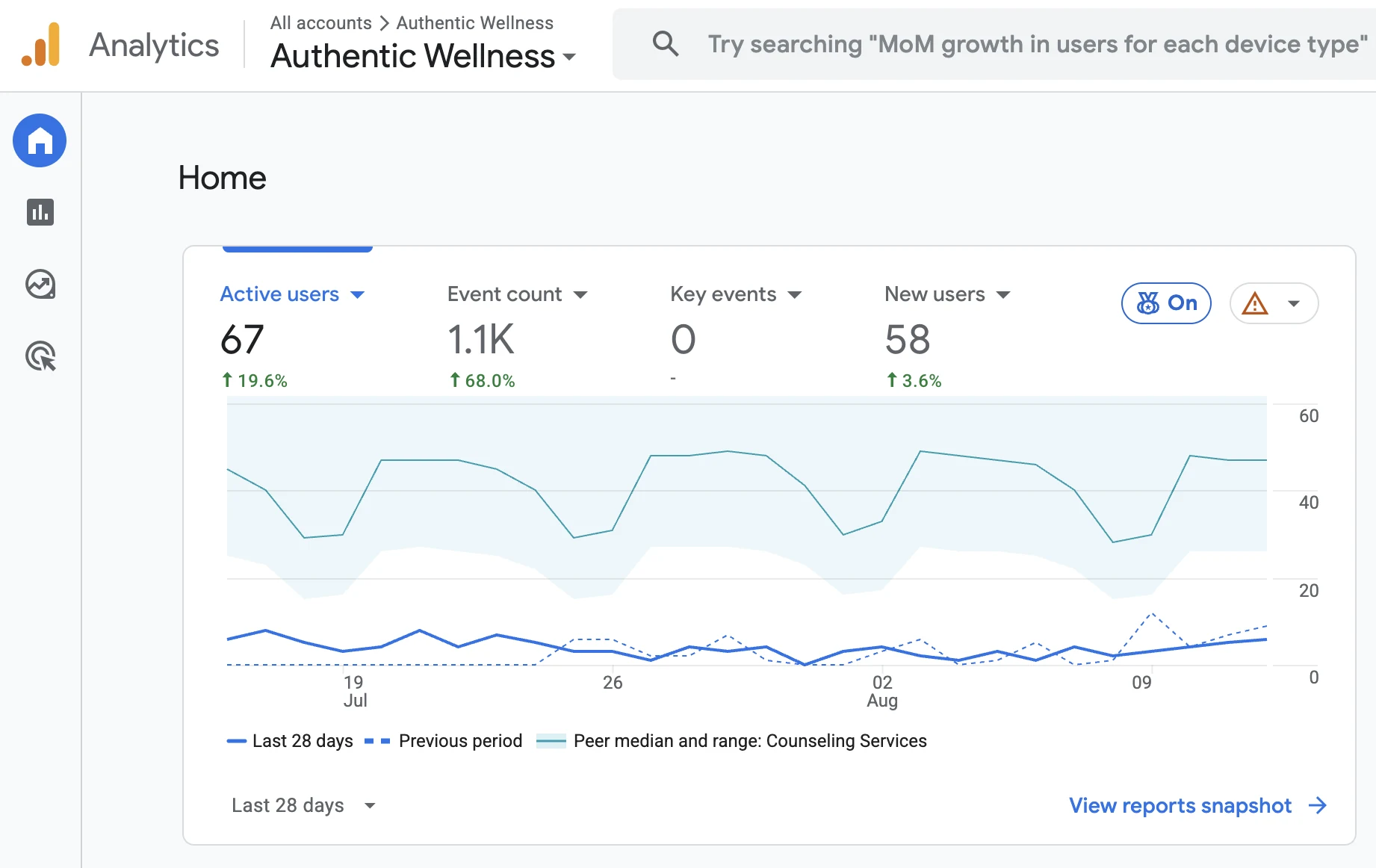Toggle the benchmarking On button

tap(1166, 303)
